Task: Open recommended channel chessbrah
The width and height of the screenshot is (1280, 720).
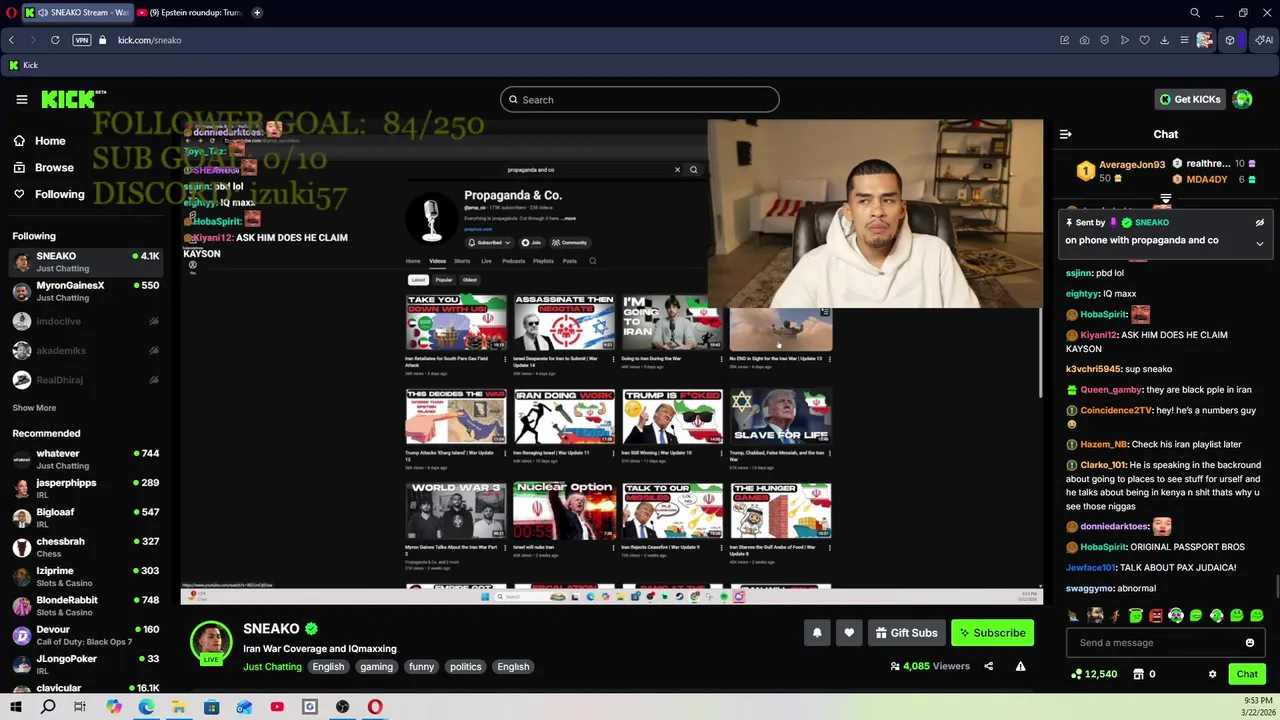Action: (x=86, y=547)
